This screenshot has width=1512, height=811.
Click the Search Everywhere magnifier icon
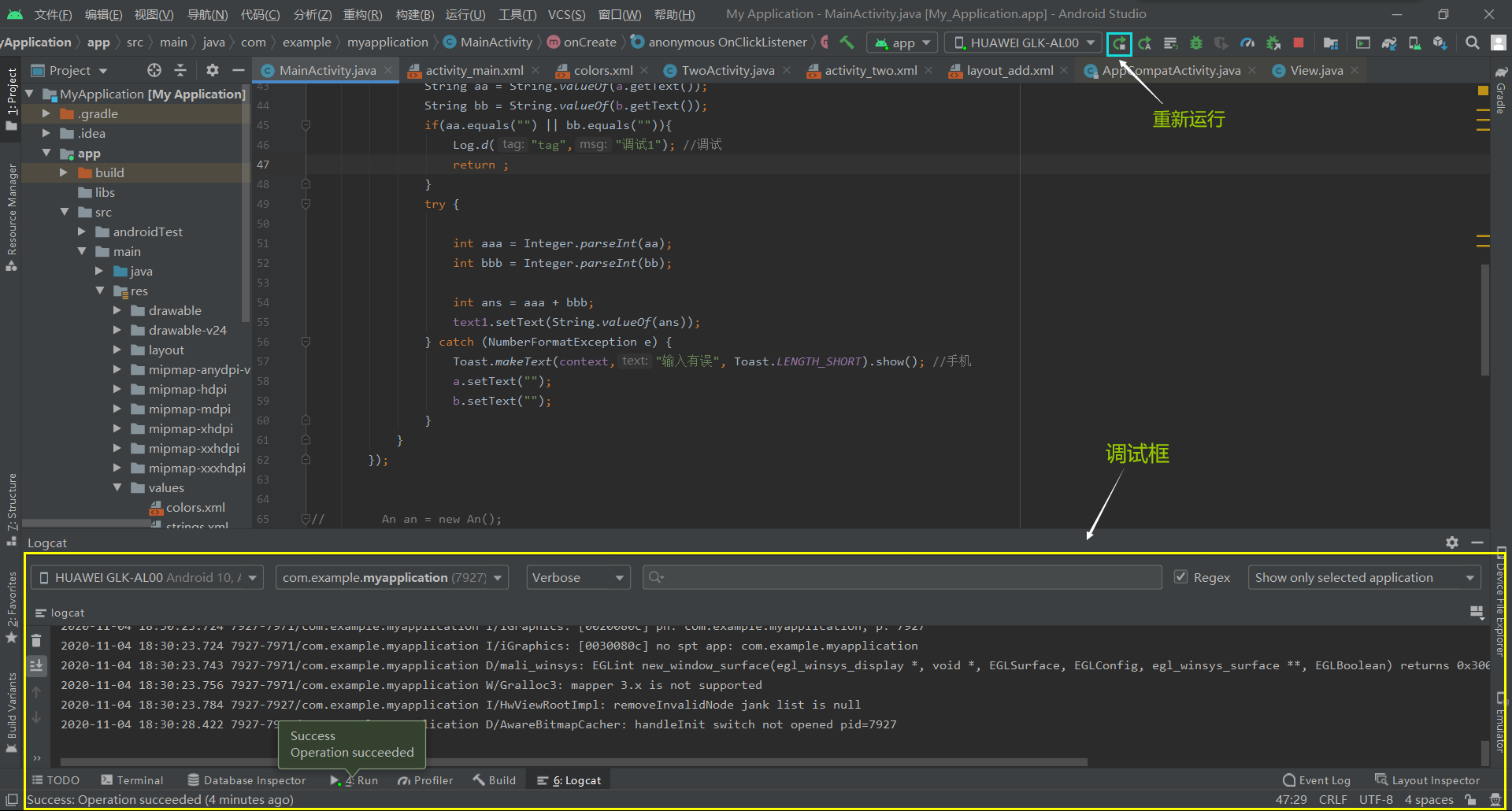coord(1472,43)
